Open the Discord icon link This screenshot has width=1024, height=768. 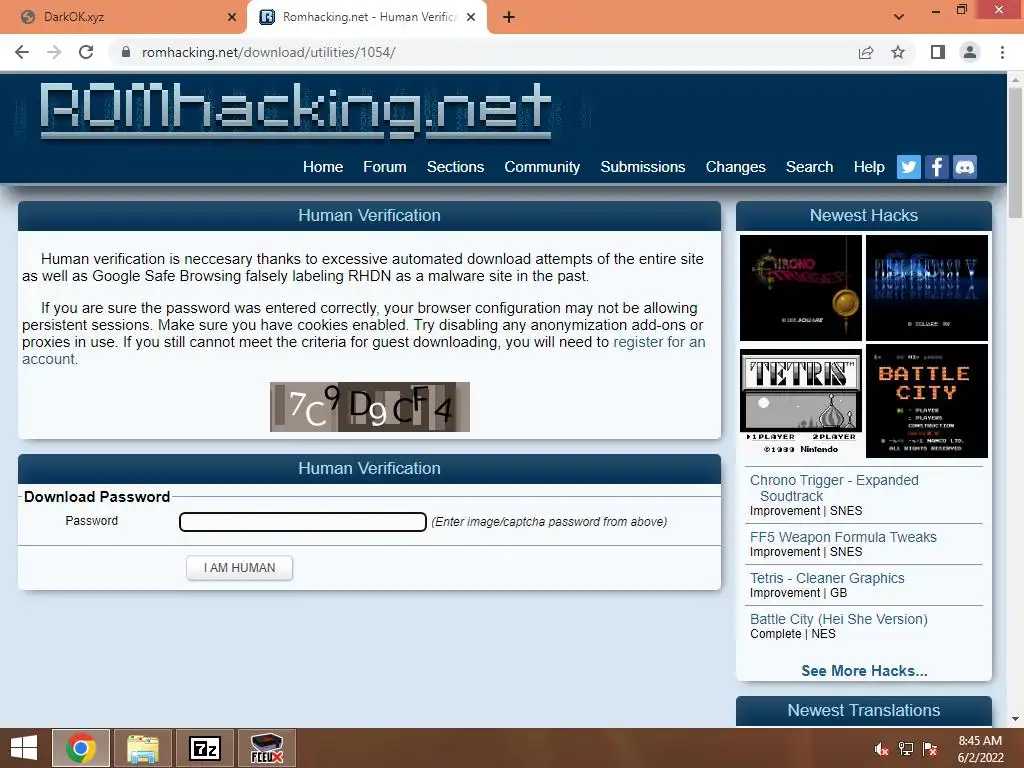click(965, 167)
